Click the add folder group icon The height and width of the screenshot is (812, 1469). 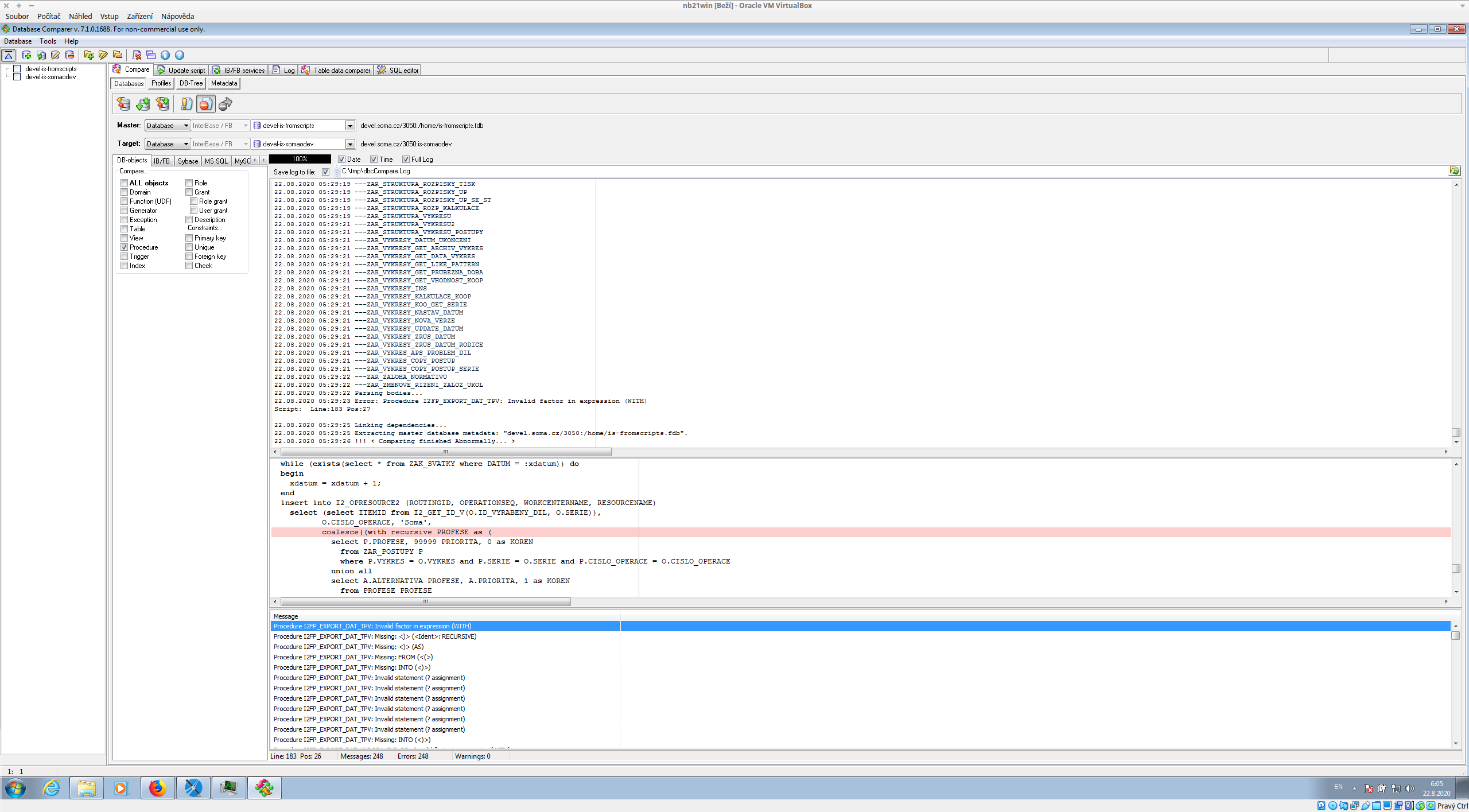[88, 55]
